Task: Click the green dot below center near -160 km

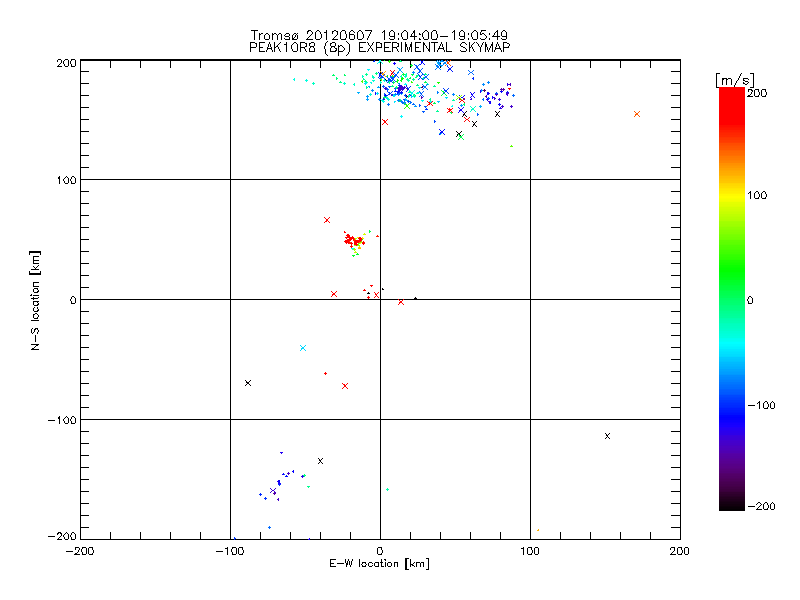Action: [x=388, y=490]
